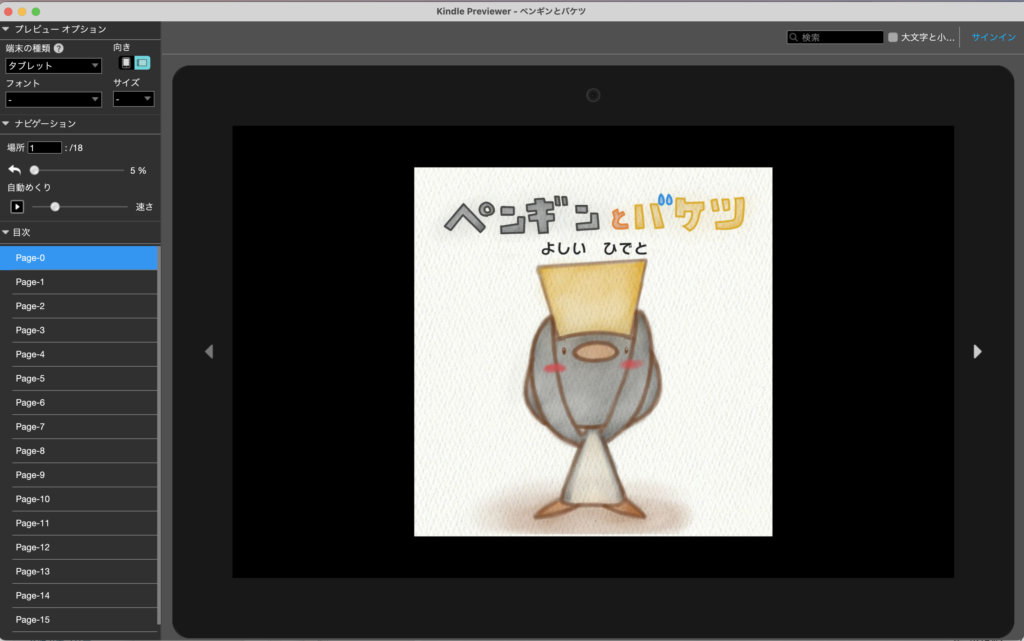Toggle the case-sensitive search checkbox

(893, 37)
